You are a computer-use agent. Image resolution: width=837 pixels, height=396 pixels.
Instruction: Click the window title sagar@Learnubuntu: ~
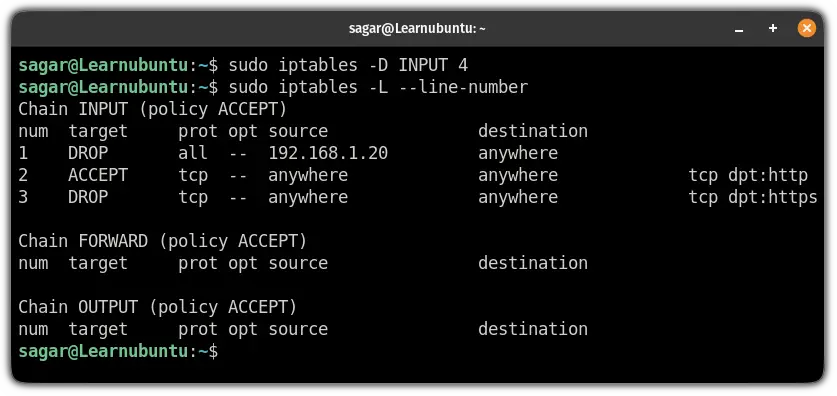[x=417, y=28]
